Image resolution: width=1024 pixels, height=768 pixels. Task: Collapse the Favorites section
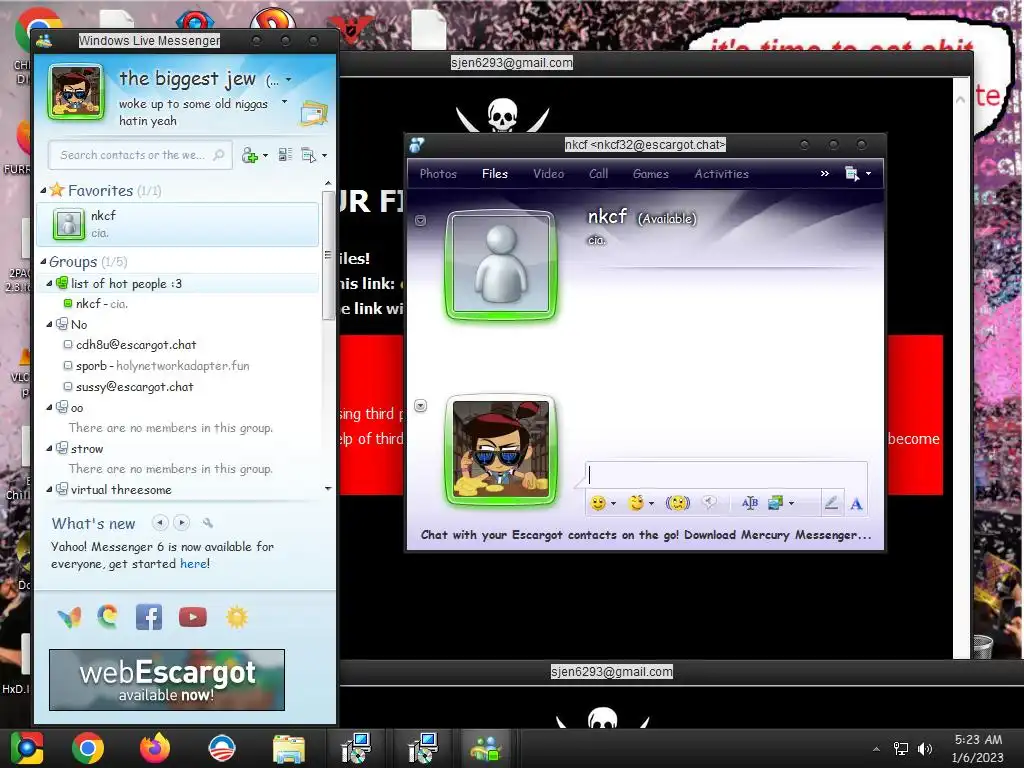click(x=43, y=190)
